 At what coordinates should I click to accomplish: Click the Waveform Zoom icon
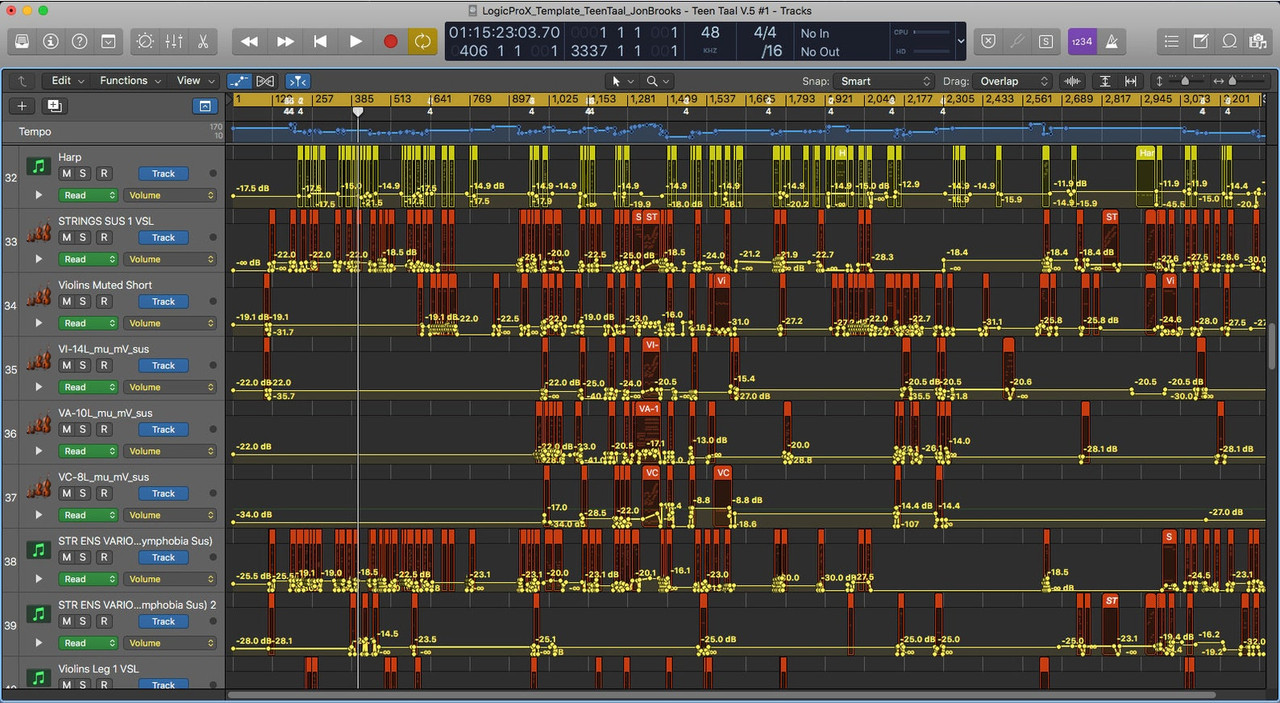[x=1073, y=81]
